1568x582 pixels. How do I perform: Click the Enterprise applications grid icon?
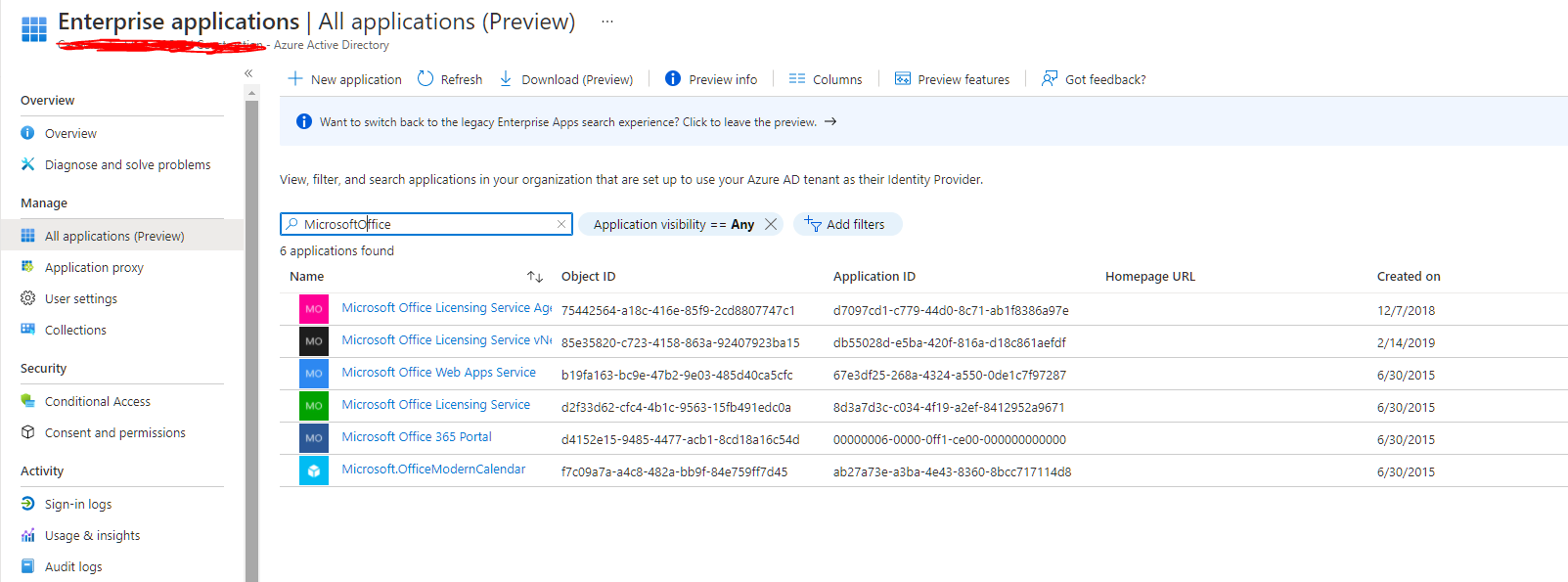tap(34, 29)
